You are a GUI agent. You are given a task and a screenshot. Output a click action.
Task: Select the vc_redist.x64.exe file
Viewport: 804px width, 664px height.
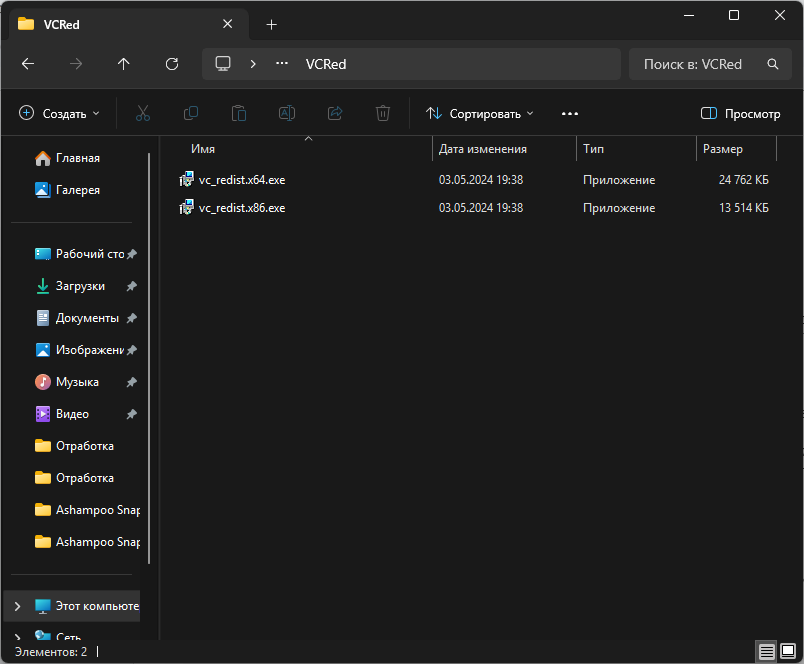[242, 180]
